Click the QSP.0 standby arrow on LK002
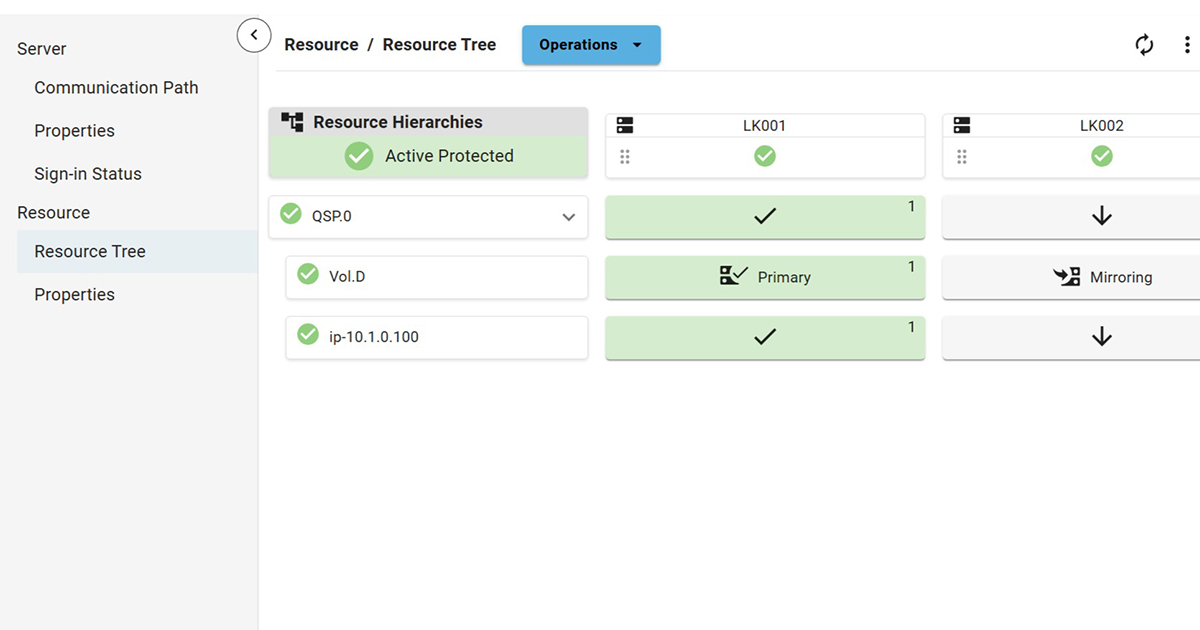Screen dimensions: 1200x630 tap(1101, 217)
